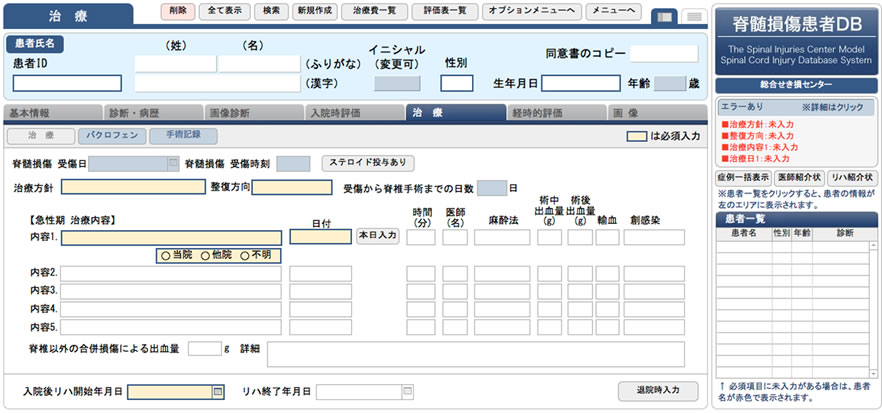Image resolution: width=882 pixels, height=413 pixels.
Task: Open the 整復方向 selection field
Action: pyautogui.click(x=291, y=187)
